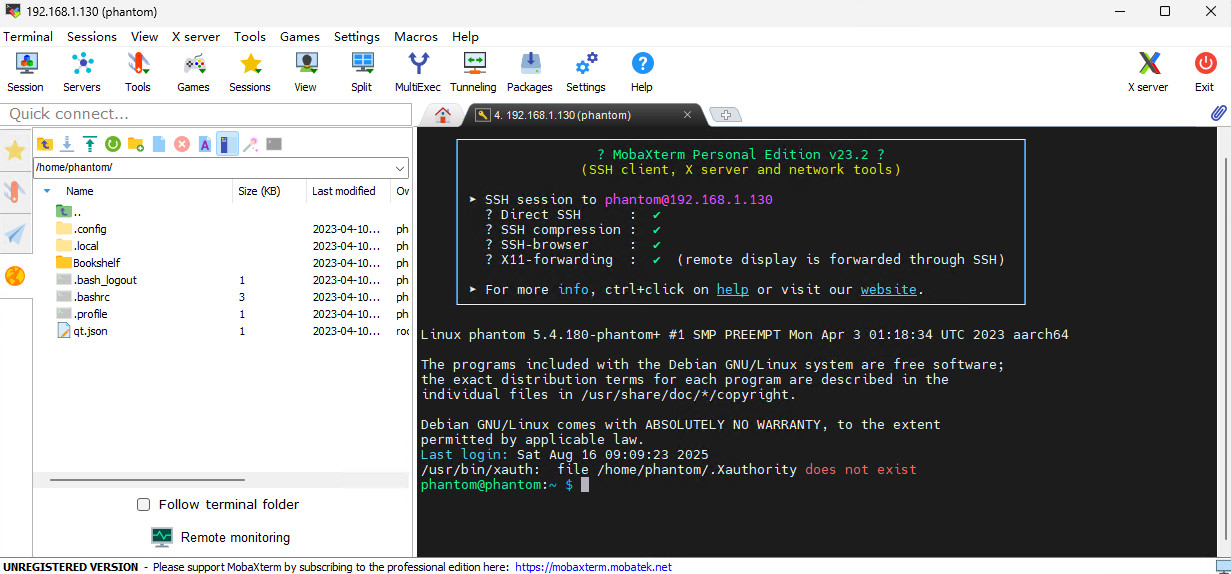
Task: Open the Settings menu
Action: click(357, 36)
